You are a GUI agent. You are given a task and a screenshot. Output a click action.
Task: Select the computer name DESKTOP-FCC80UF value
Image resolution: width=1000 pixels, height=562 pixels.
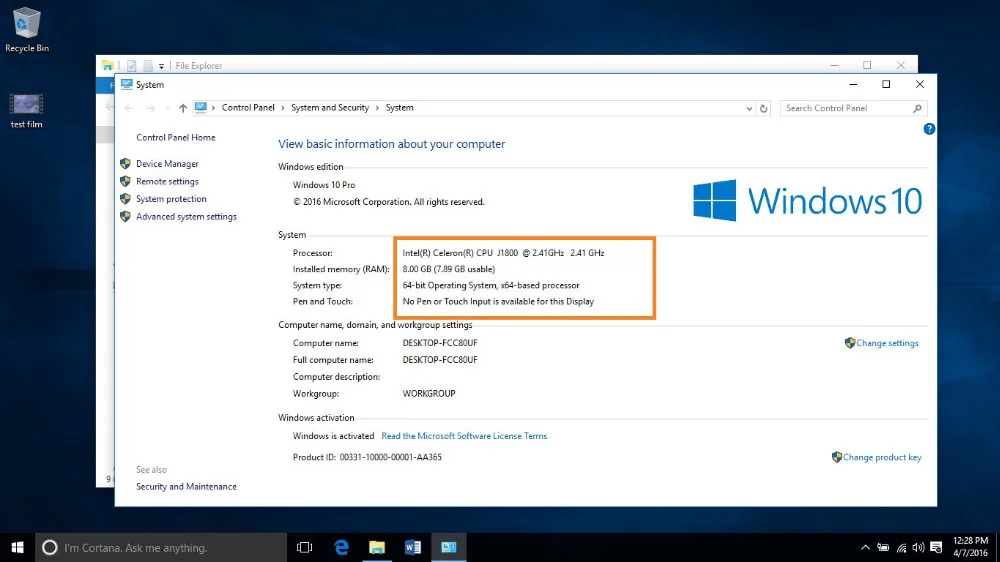tap(440, 343)
